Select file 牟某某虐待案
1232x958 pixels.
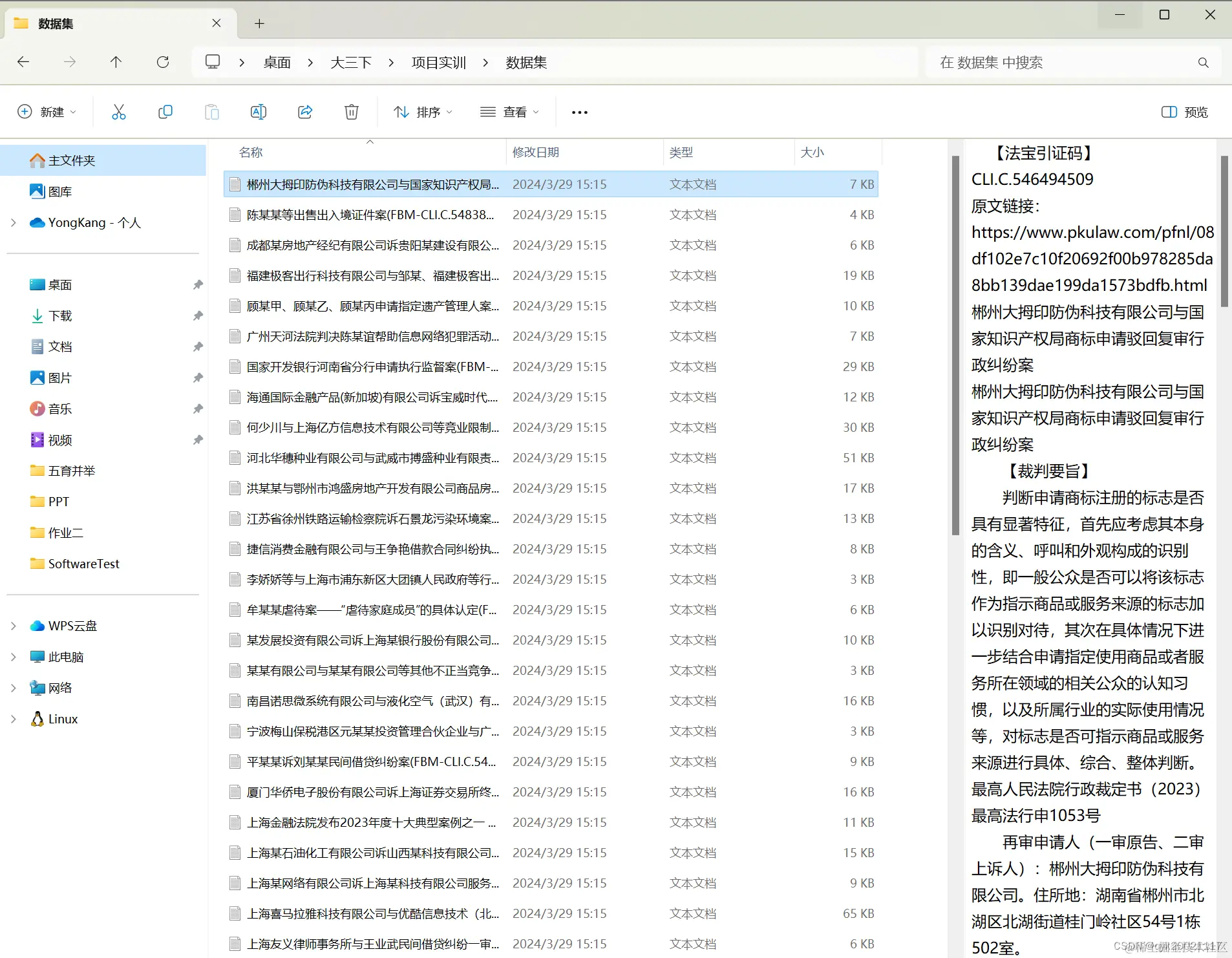tap(551, 610)
